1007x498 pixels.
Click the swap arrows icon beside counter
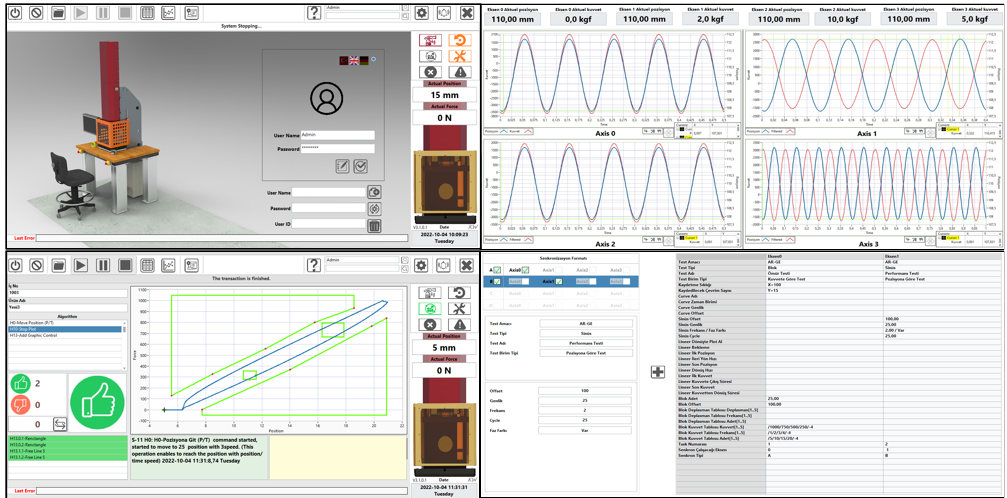click(x=59, y=424)
